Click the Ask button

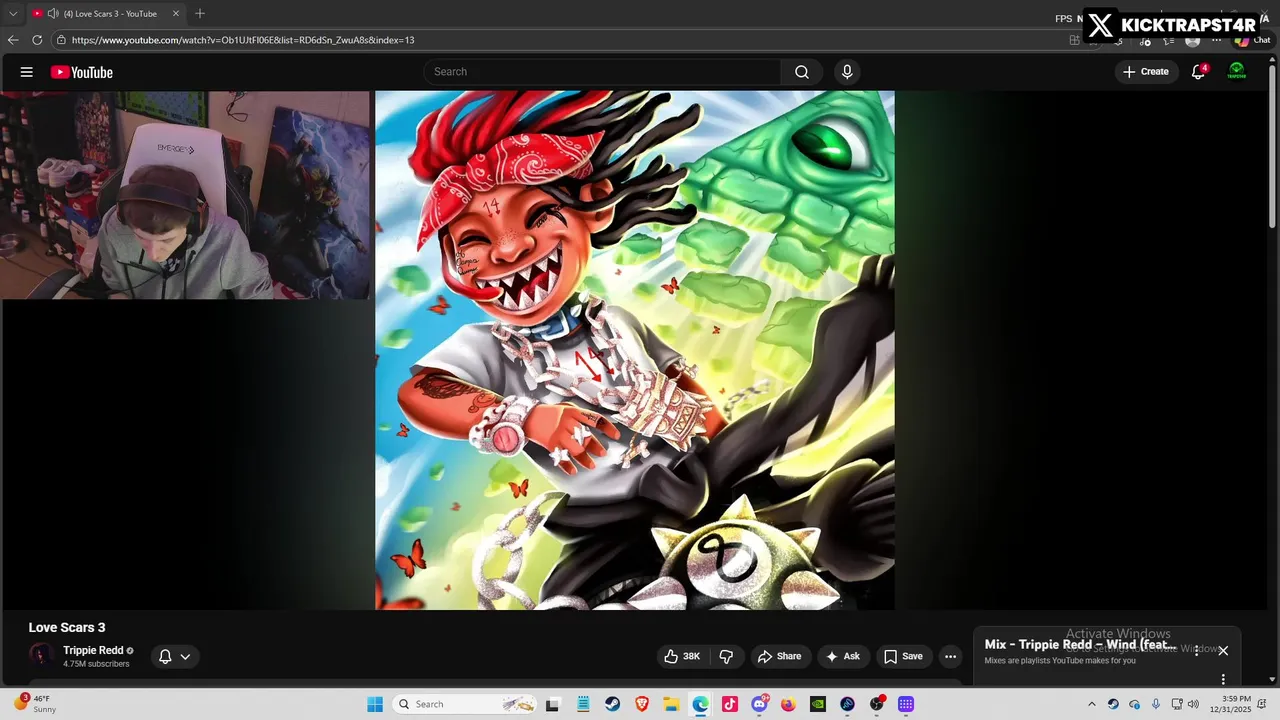coord(842,656)
